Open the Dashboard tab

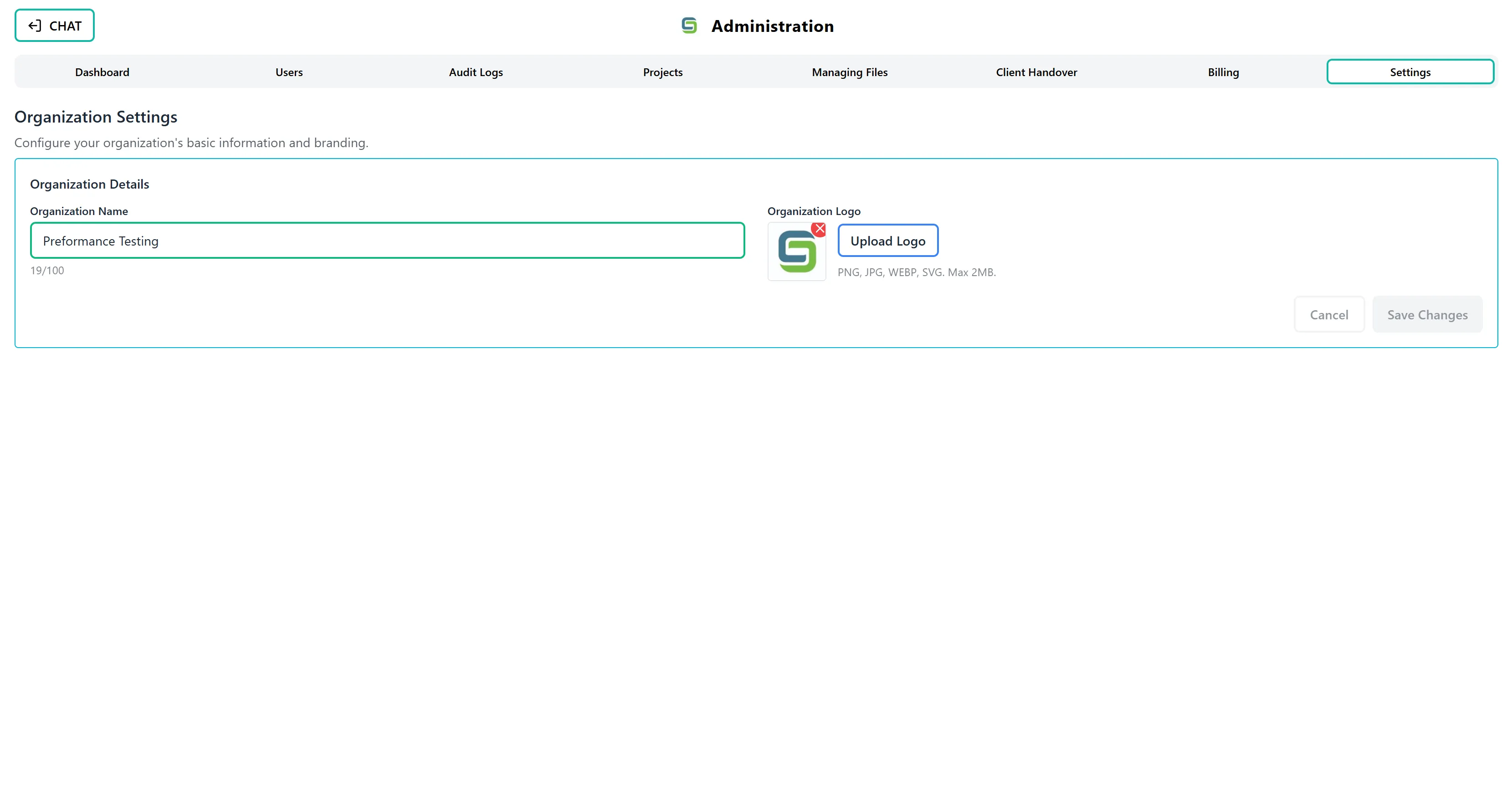coord(102,72)
